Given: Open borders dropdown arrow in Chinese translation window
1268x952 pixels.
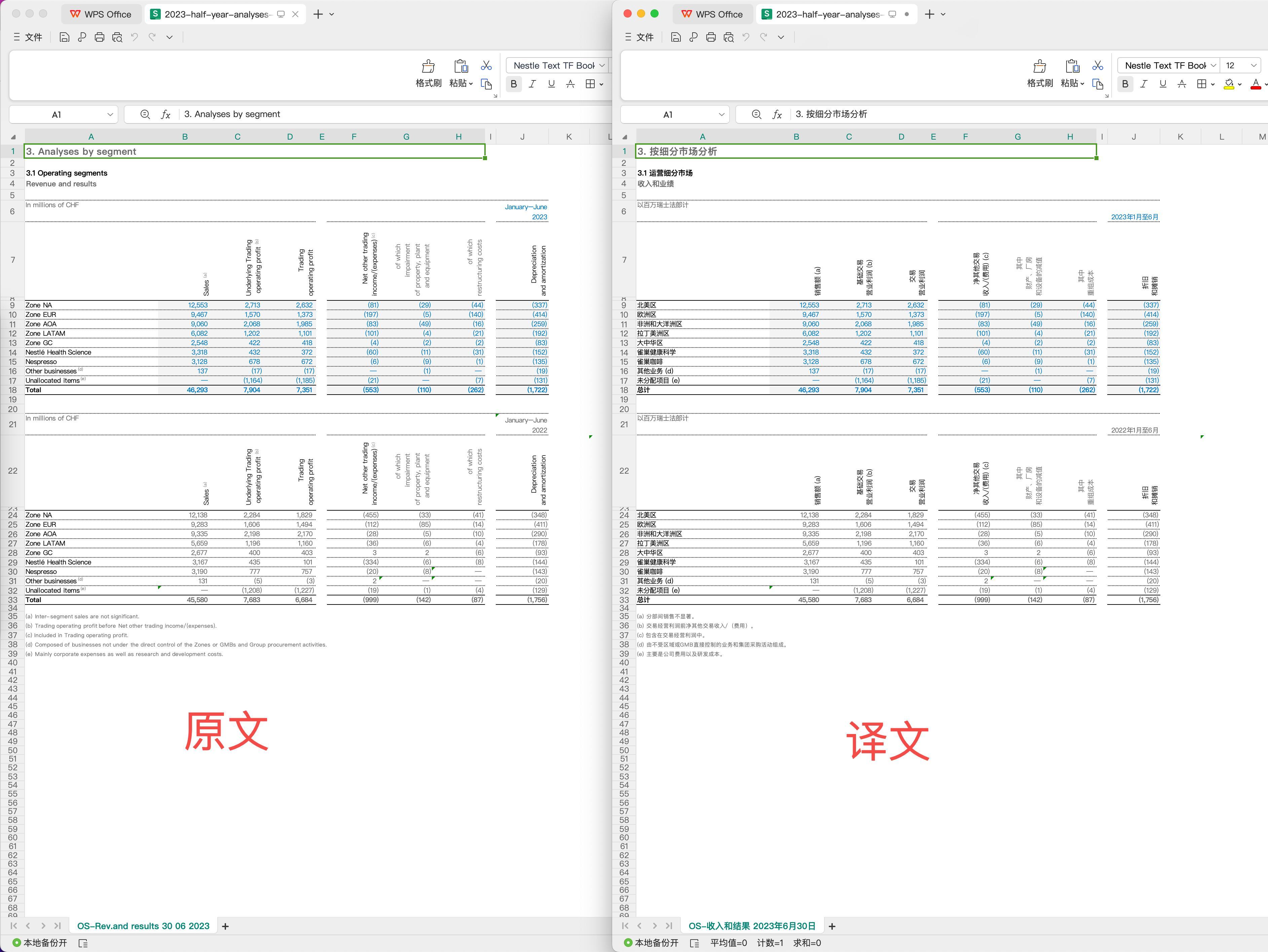Looking at the screenshot, I should coord(1213,84).
